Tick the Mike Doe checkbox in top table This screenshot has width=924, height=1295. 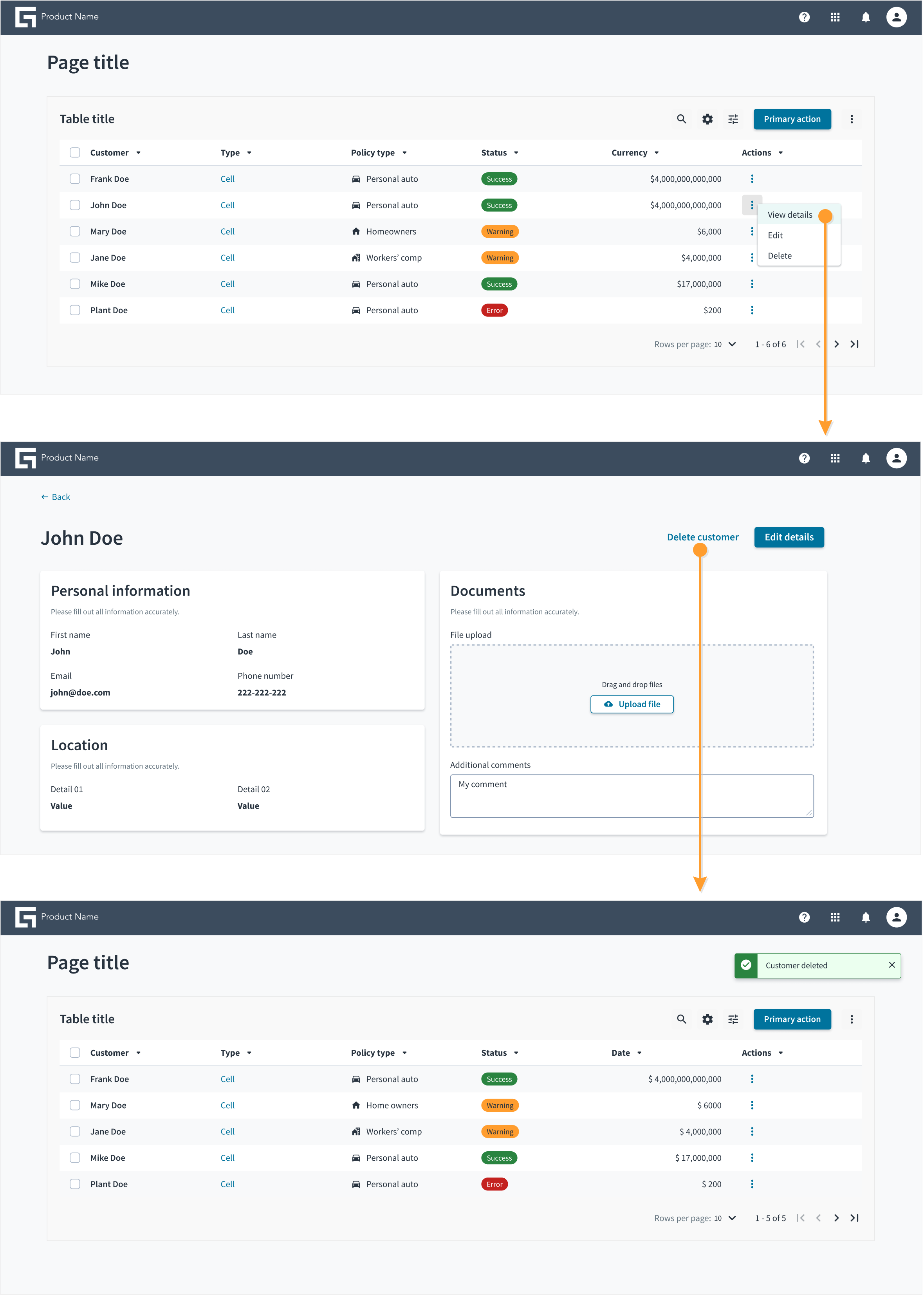pos(75,284)
